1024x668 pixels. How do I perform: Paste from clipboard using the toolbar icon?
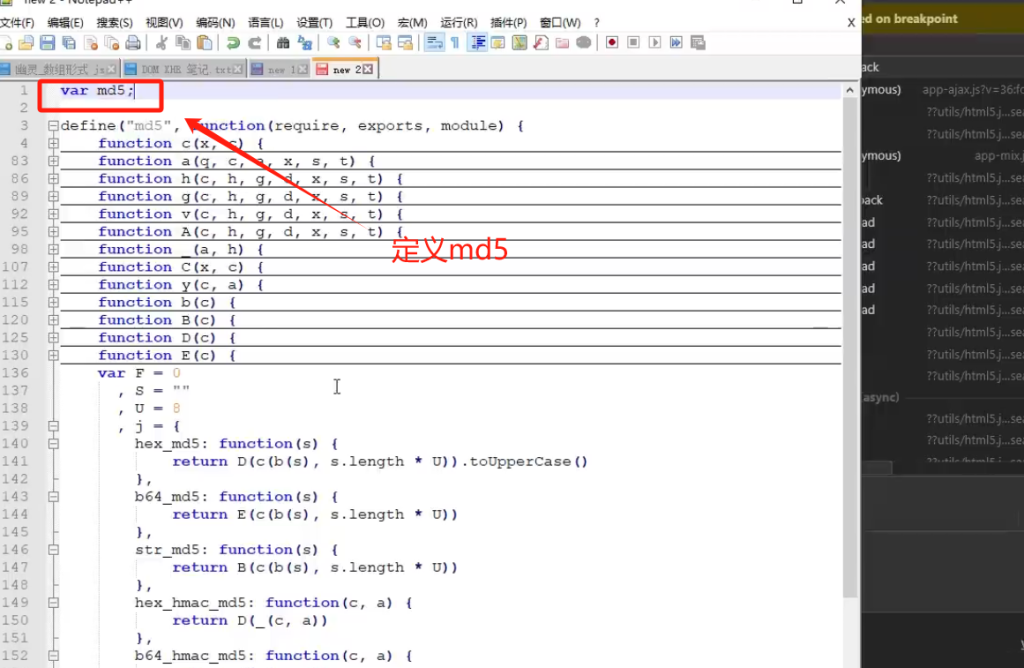coord(204,43)
